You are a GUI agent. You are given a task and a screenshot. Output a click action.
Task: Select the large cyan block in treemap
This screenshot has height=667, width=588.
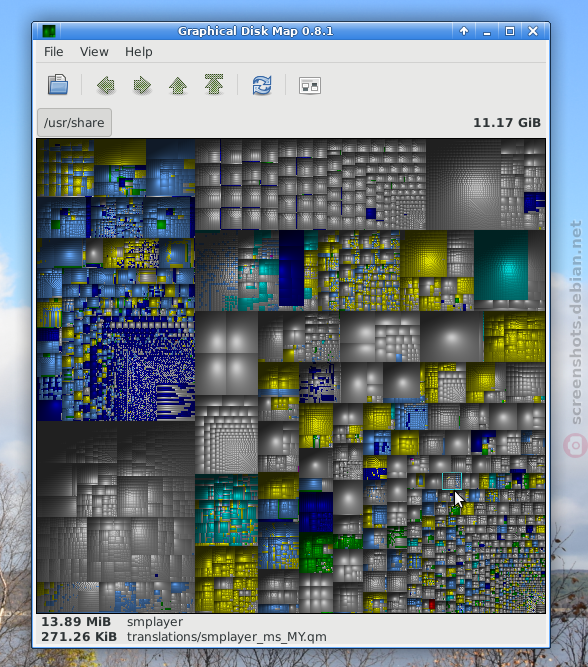tap(501, 265)
